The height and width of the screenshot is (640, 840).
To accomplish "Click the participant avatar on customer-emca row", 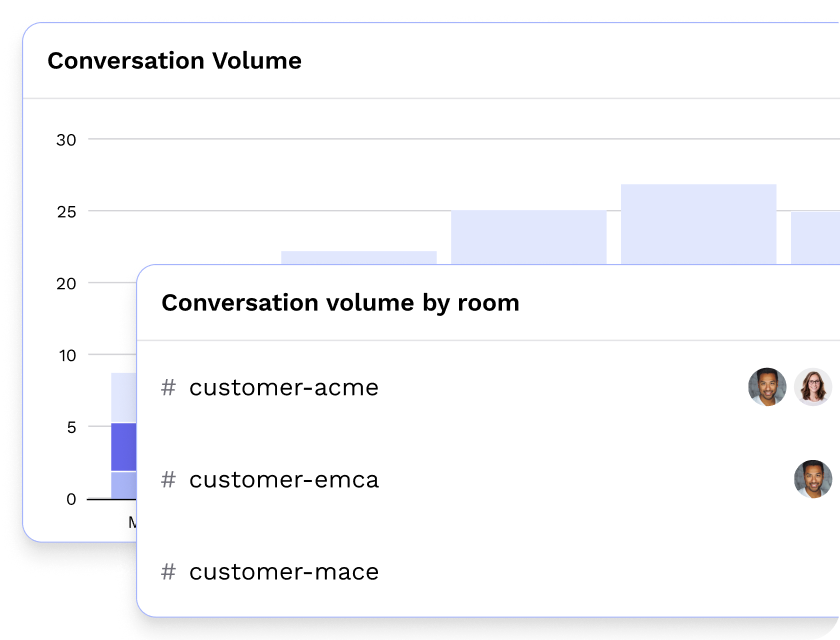I will point(813,479).
